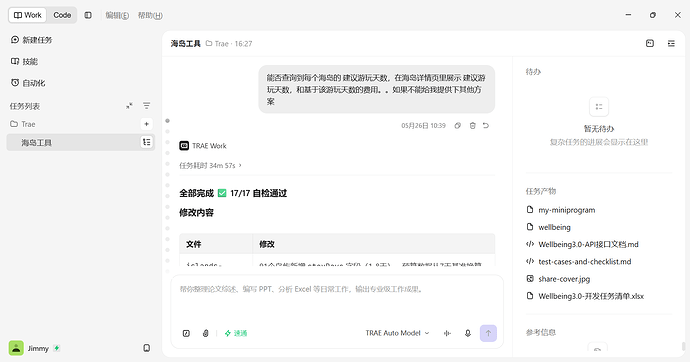The width and height of the screenshot is (690, 362).
Task: Open the task list filter icon
Action: click(x=147, y=106)
